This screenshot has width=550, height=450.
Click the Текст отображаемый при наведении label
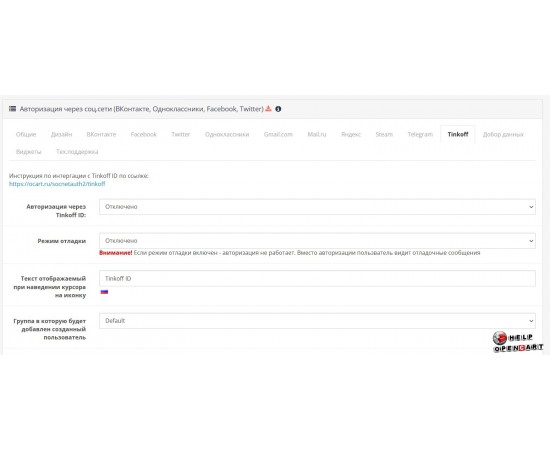49,287
